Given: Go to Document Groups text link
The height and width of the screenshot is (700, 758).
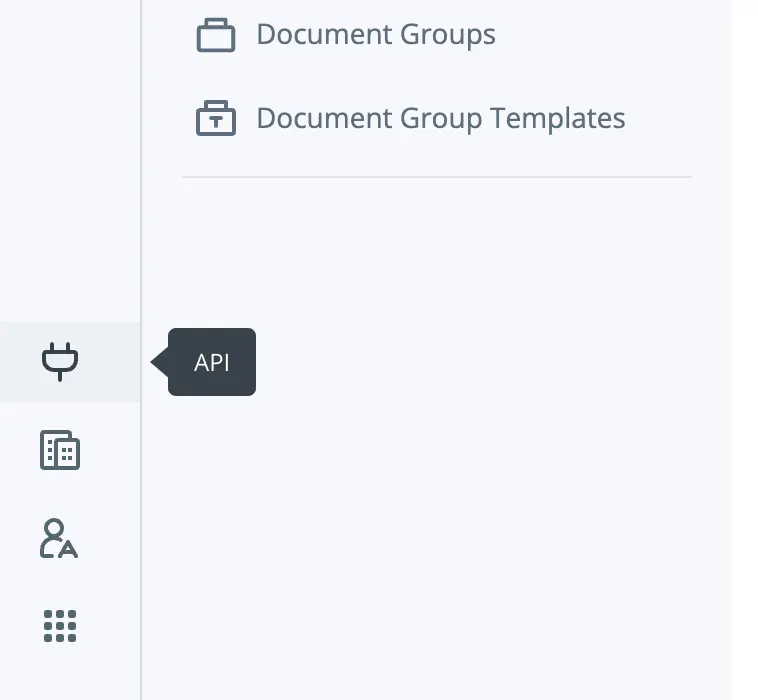Looking at the screenshot, I should [375, 34].
